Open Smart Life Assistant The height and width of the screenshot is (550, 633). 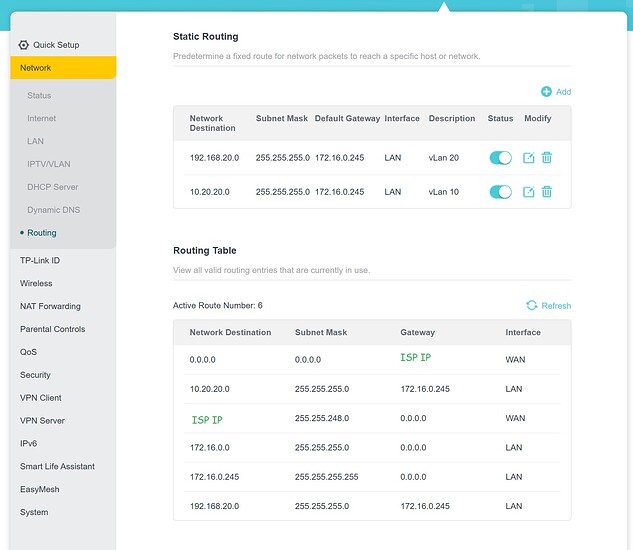[57, 466]
